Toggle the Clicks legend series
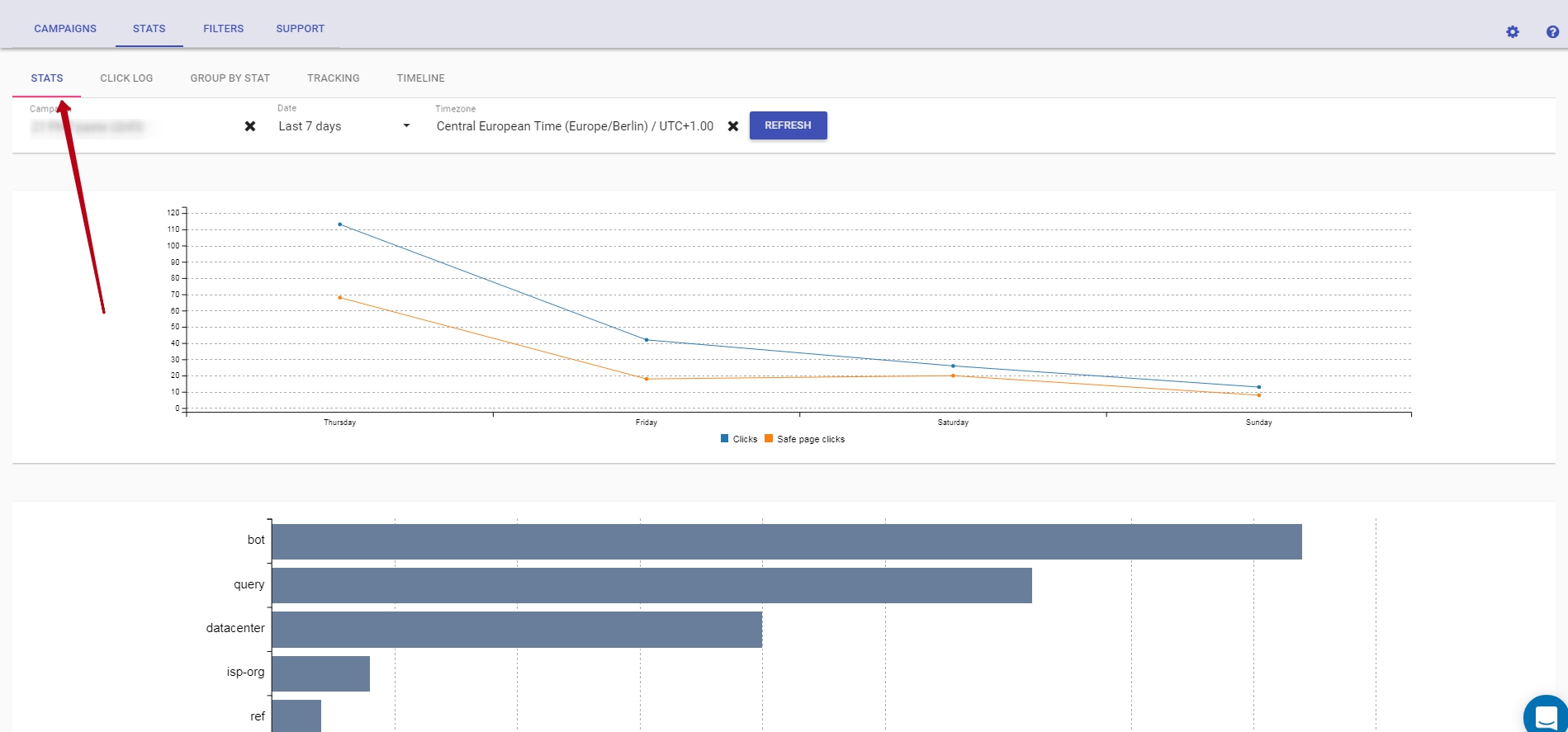 (739, 439)
